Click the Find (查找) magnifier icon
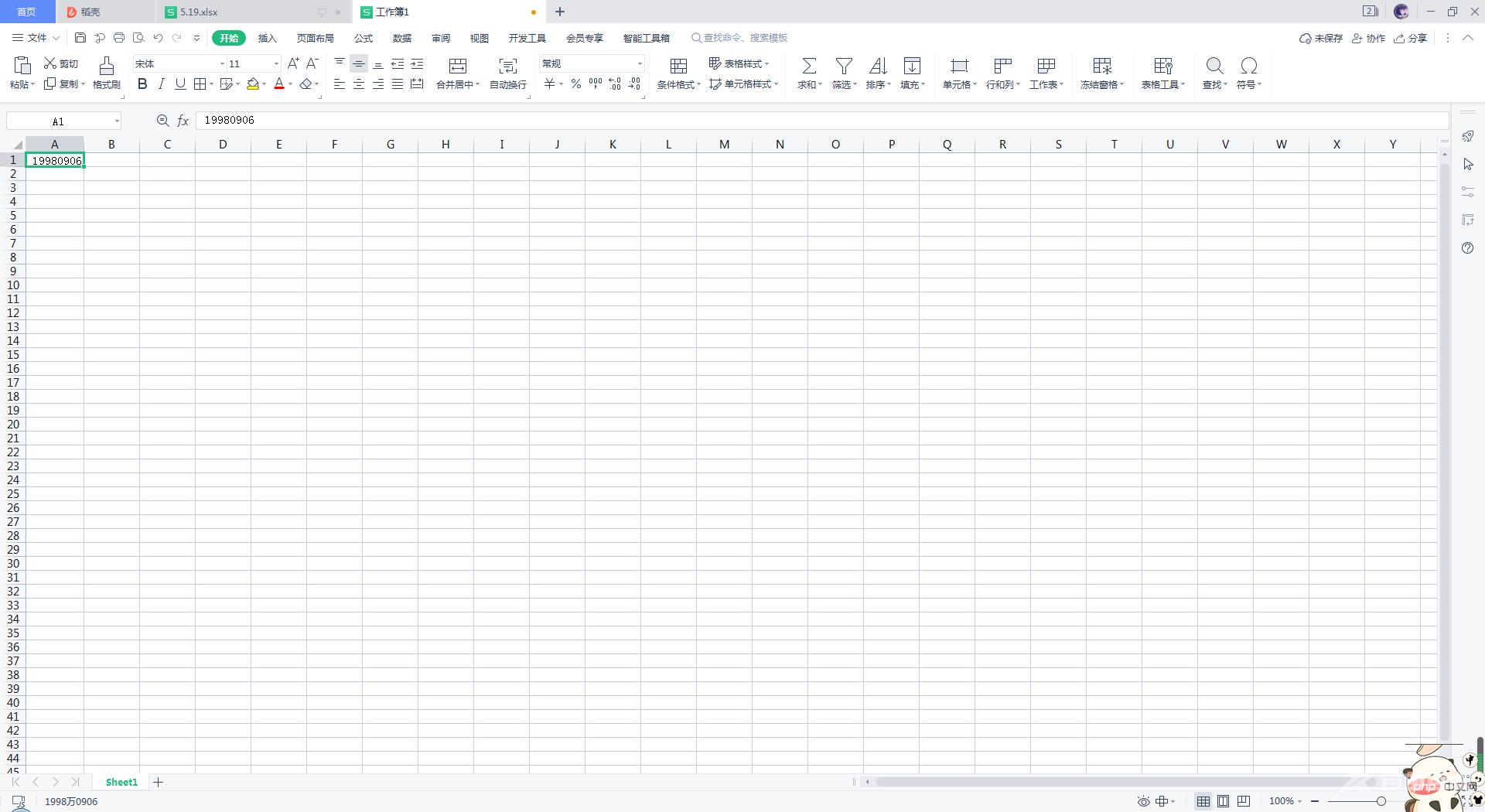The image size is (1485, 812). coord(1214,67)
